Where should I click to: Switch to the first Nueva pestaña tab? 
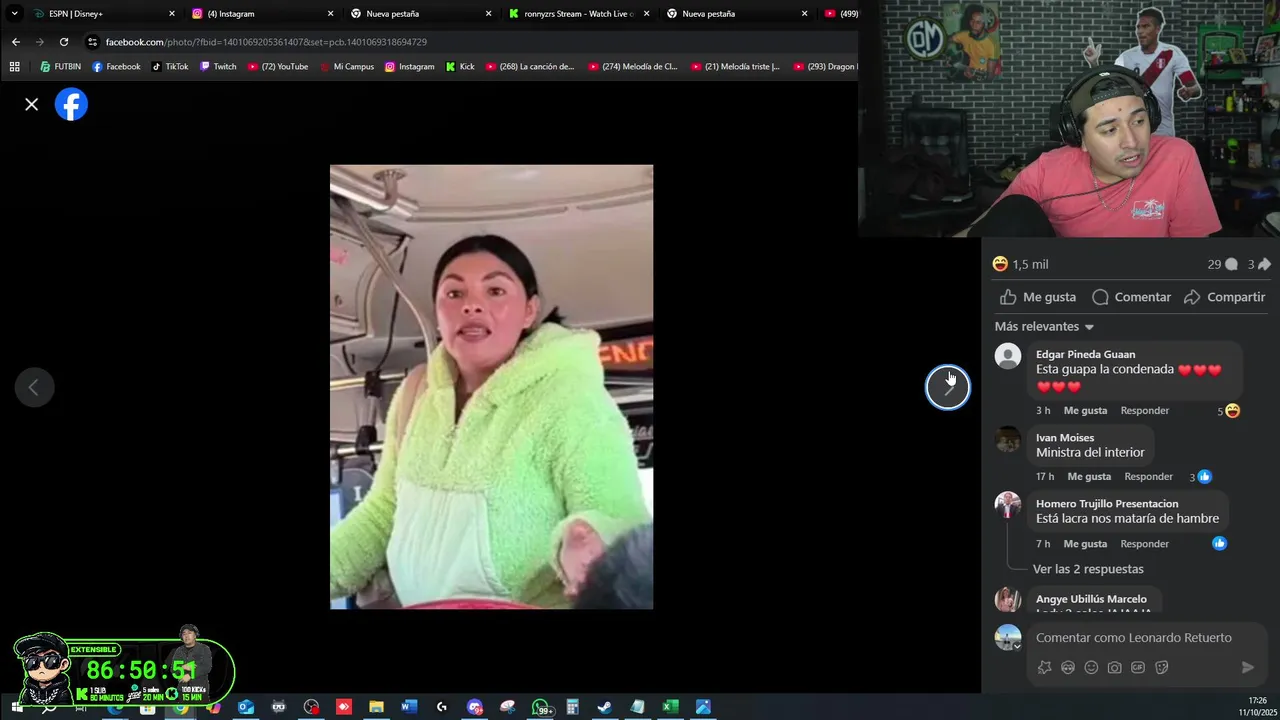(420, 14)
